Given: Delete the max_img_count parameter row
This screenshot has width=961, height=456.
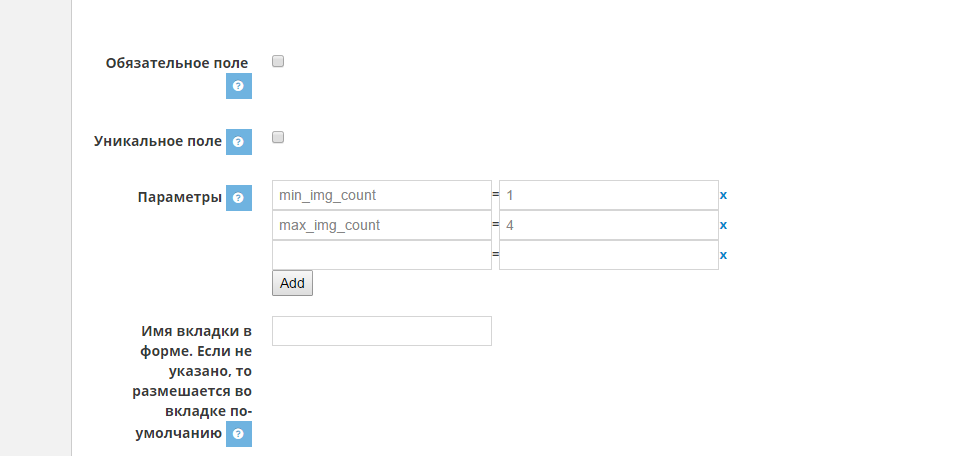Looking at the screenshot, I should tap(723, 225).
